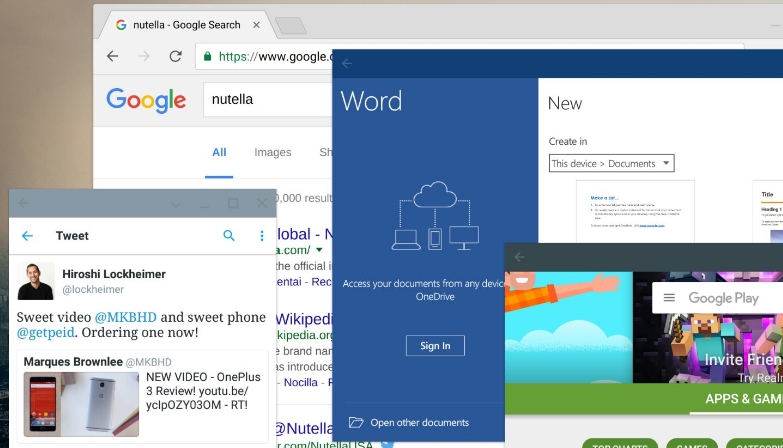The width and height of the screenshot is (783, 448).
Task: Click the Google logo
Action: [146, 100]
